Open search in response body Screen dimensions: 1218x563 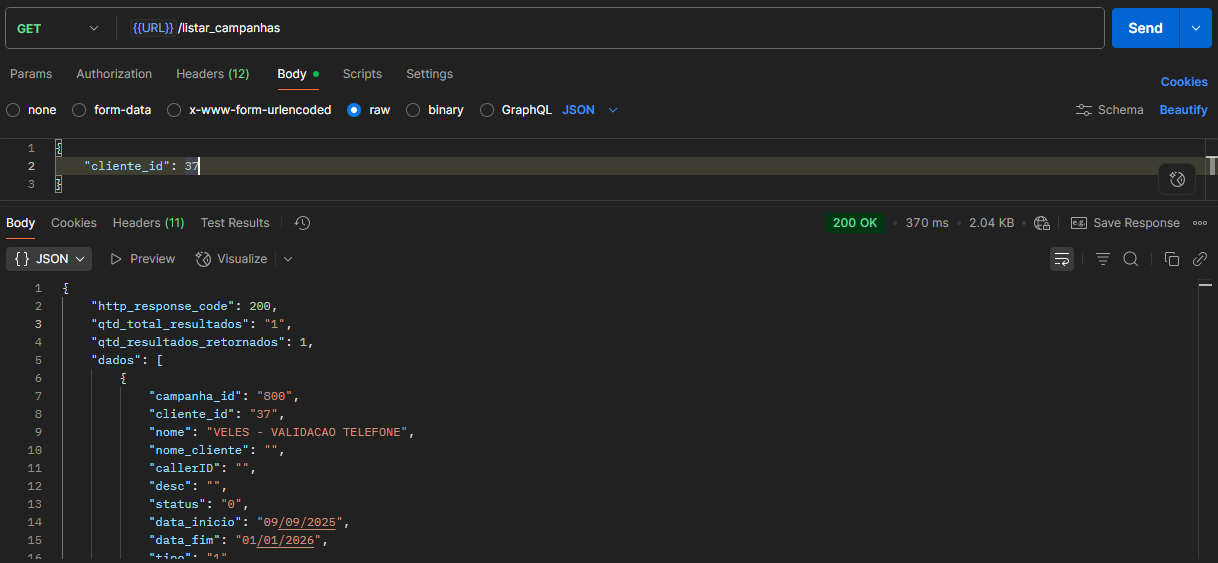coord(1131,259)
